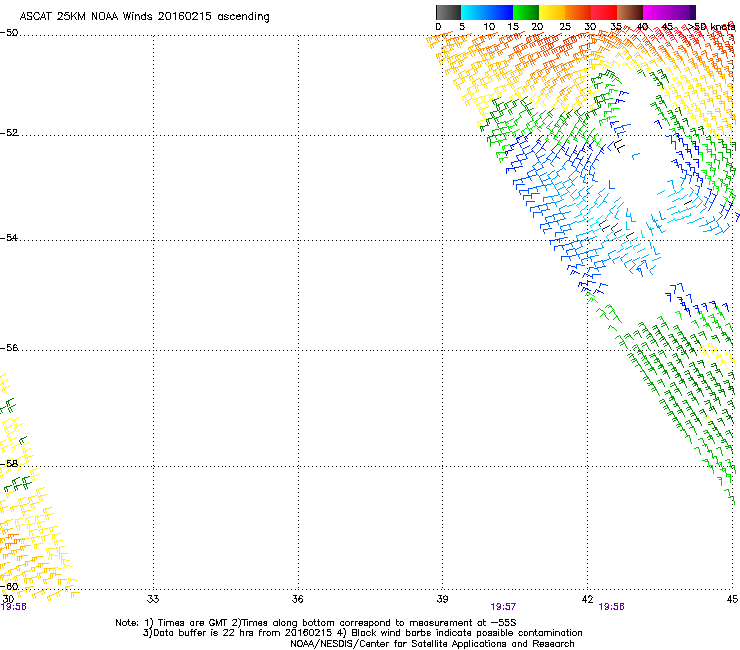This screenshot has height=650, width=740.
Task: Select the yellow 20–25 knots color bar segment
Action: (552, 12)
